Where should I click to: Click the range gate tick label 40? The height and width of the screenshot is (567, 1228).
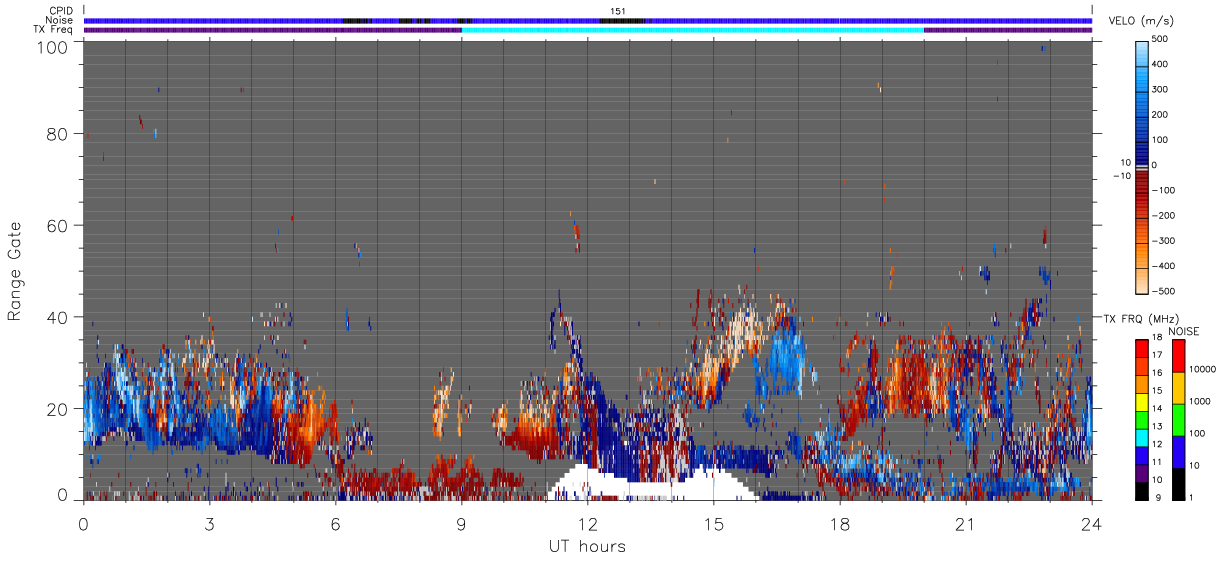pos(57,316)
